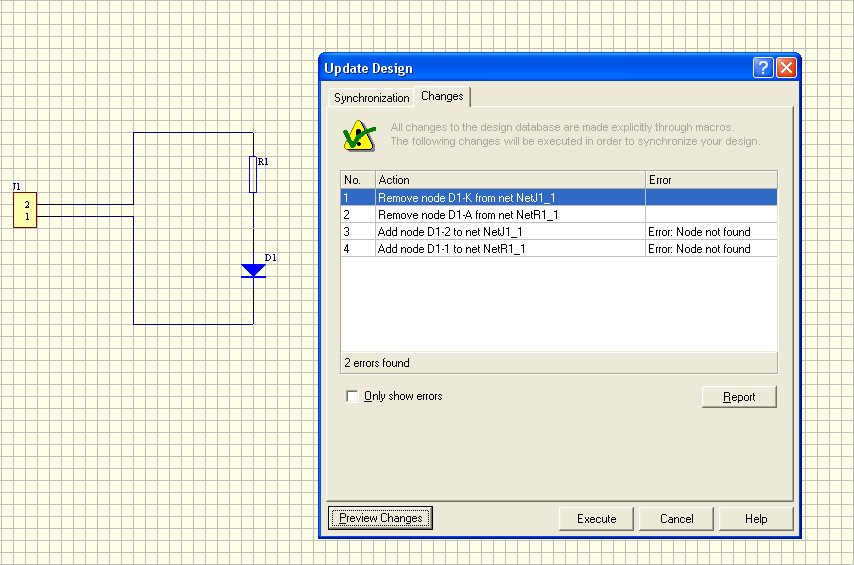This screenshot has height=565, width=854.
Task: Enable Only show errors checkbox
Action: click(x=352, y=396)
